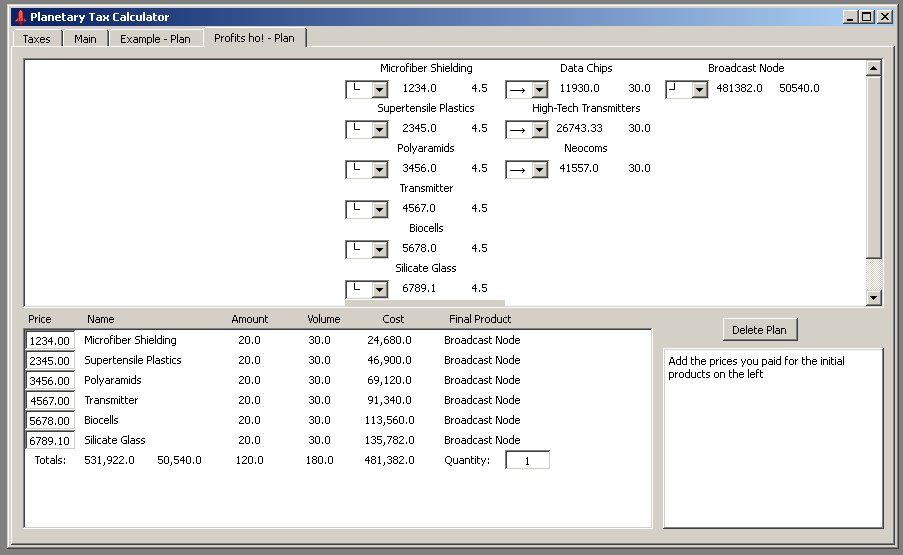Focus the Silicate Glass price input

tap(49, 441)
